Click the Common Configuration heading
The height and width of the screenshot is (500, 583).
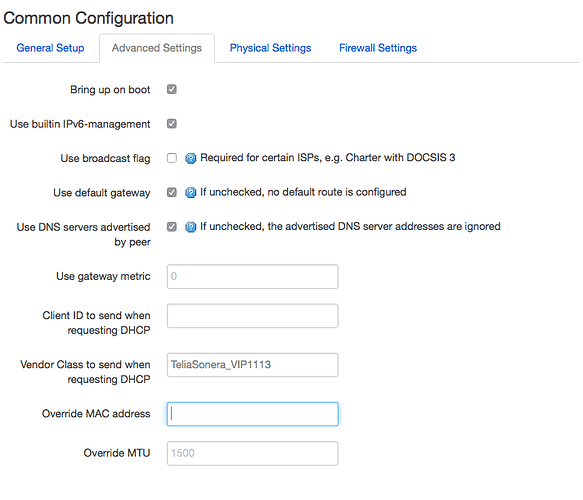88,18
